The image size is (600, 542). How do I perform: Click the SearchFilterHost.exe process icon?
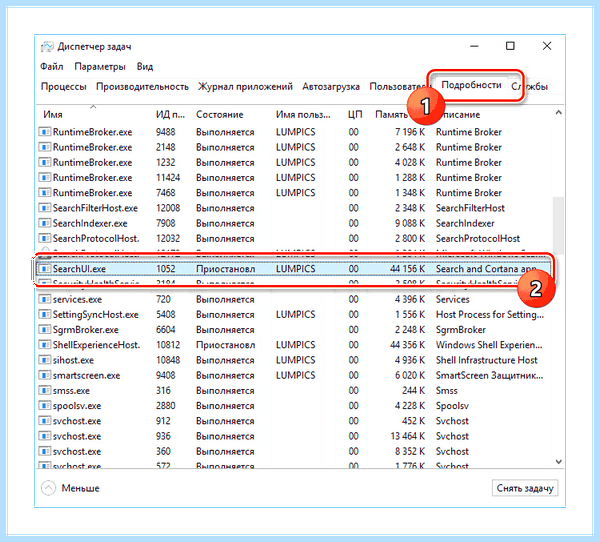click(x=44, y=208)
